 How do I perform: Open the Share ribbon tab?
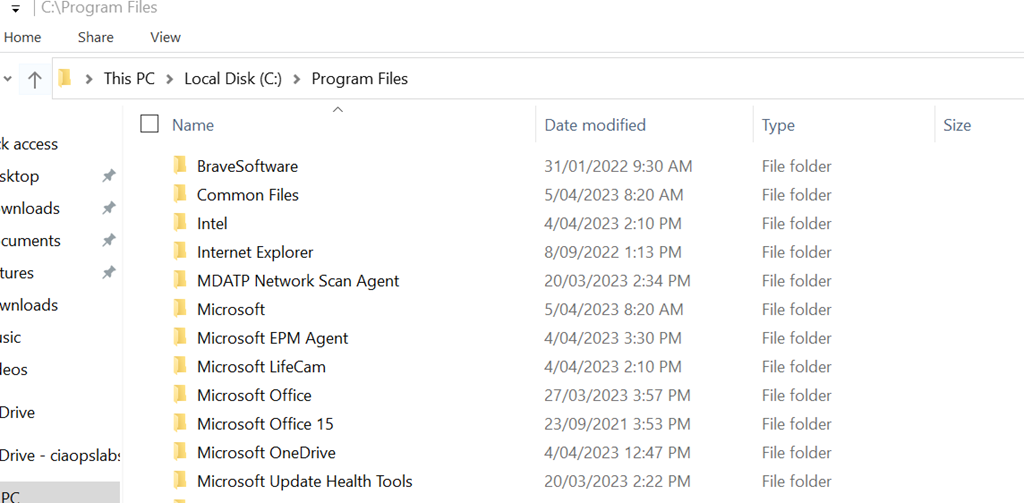[96, 37]
